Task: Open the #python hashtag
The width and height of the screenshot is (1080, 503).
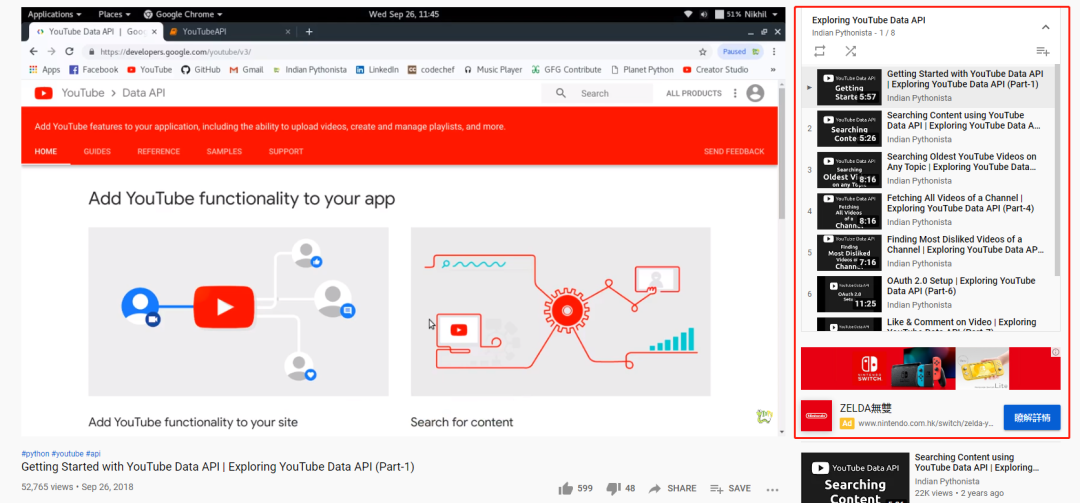Action: pyautogui.click(x=35, y=454)
